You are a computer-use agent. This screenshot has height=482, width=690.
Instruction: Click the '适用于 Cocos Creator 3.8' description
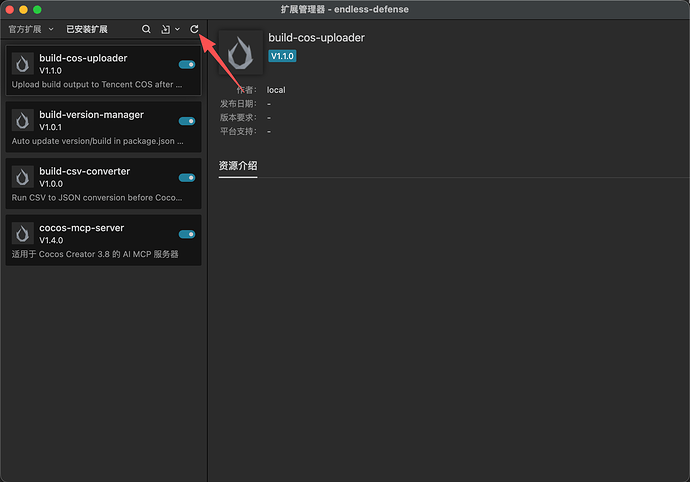(95, 254)
